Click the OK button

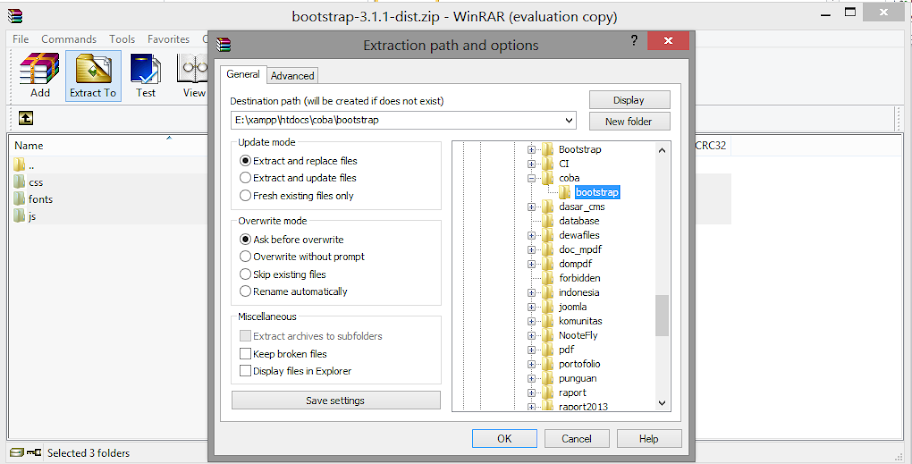pos(504,438)
